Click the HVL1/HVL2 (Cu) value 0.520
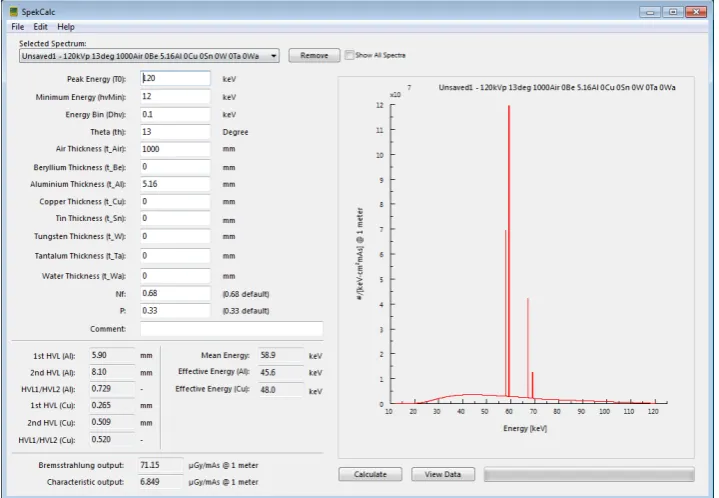 pyautogui.click(x=112, y=439)
